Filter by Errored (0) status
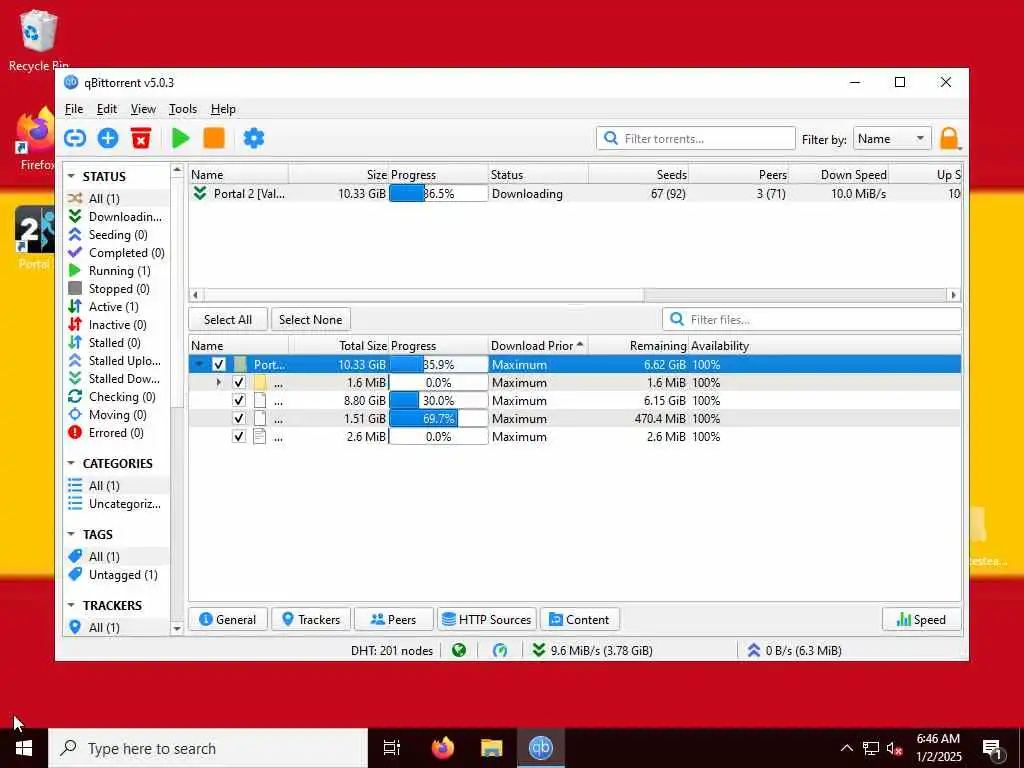The height and width of the screenshot is (768, 1024). pos(116,432)
